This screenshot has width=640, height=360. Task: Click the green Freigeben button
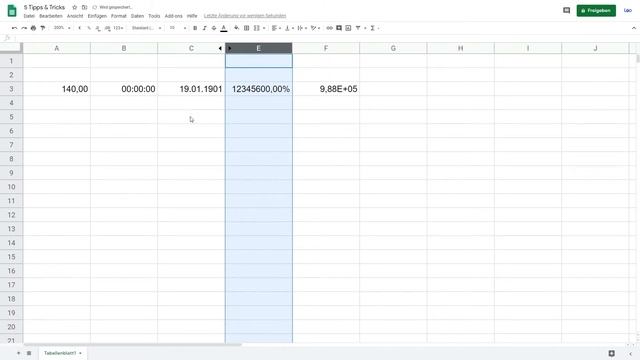596,11
